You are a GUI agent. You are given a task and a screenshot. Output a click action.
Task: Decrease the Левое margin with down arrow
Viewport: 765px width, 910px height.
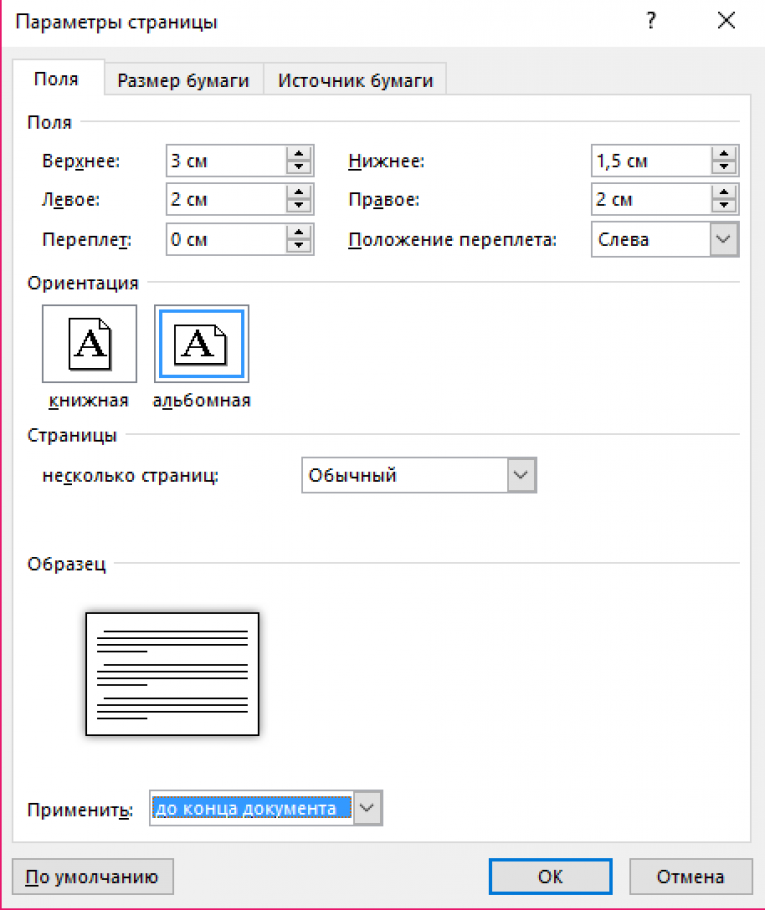coord(299,205)
